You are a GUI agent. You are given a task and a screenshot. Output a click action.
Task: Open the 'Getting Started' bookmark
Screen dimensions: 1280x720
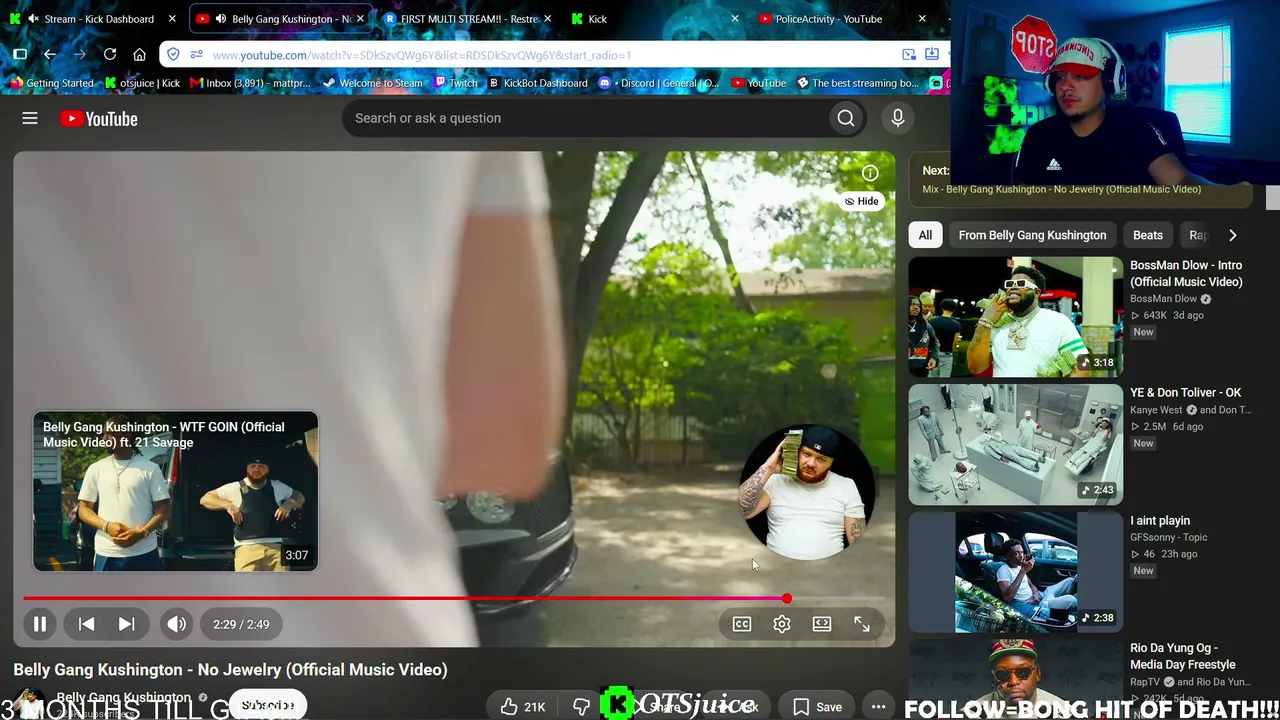pos(51,83)
